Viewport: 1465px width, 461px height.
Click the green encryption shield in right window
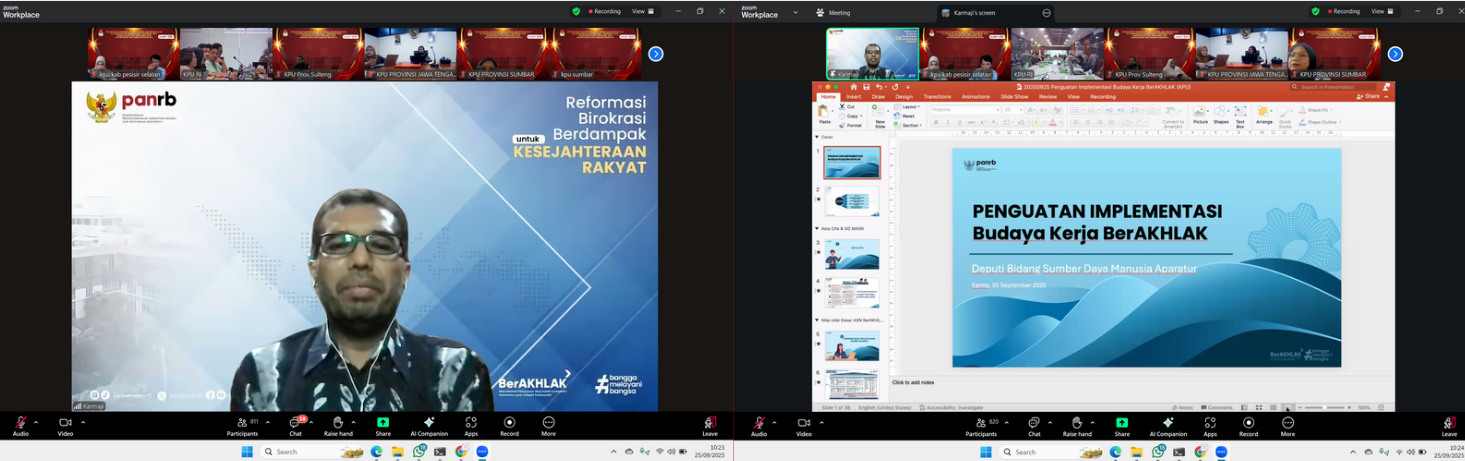click(x=1316, y=11)
